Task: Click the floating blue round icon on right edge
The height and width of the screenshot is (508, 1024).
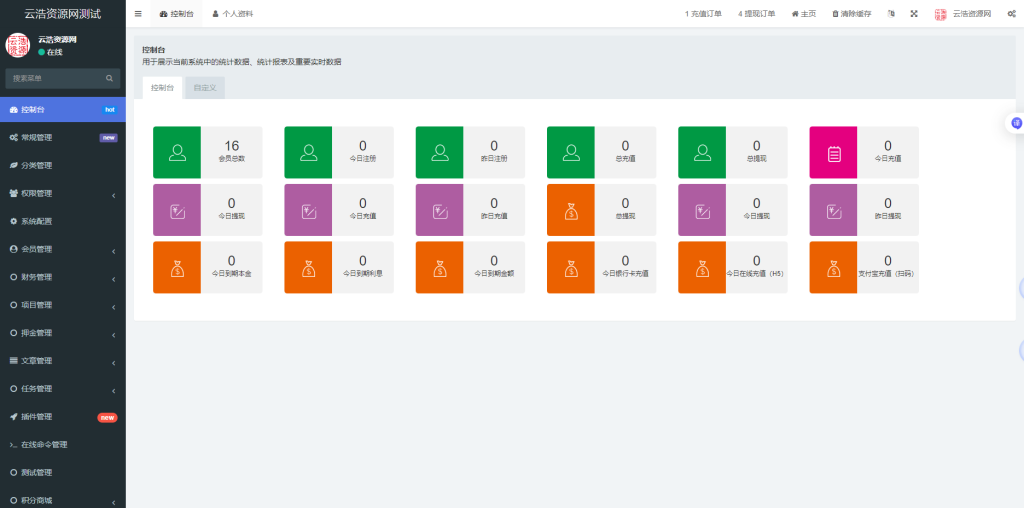Action: click(1016, 123)
